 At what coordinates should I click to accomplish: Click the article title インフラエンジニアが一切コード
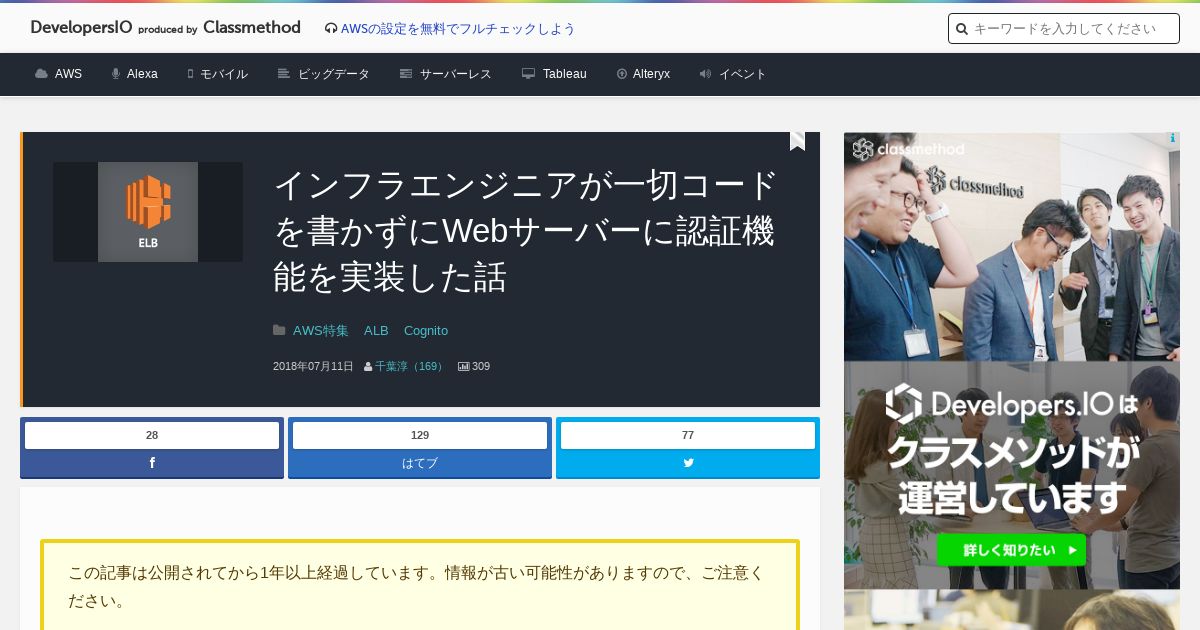click(525, 230)
